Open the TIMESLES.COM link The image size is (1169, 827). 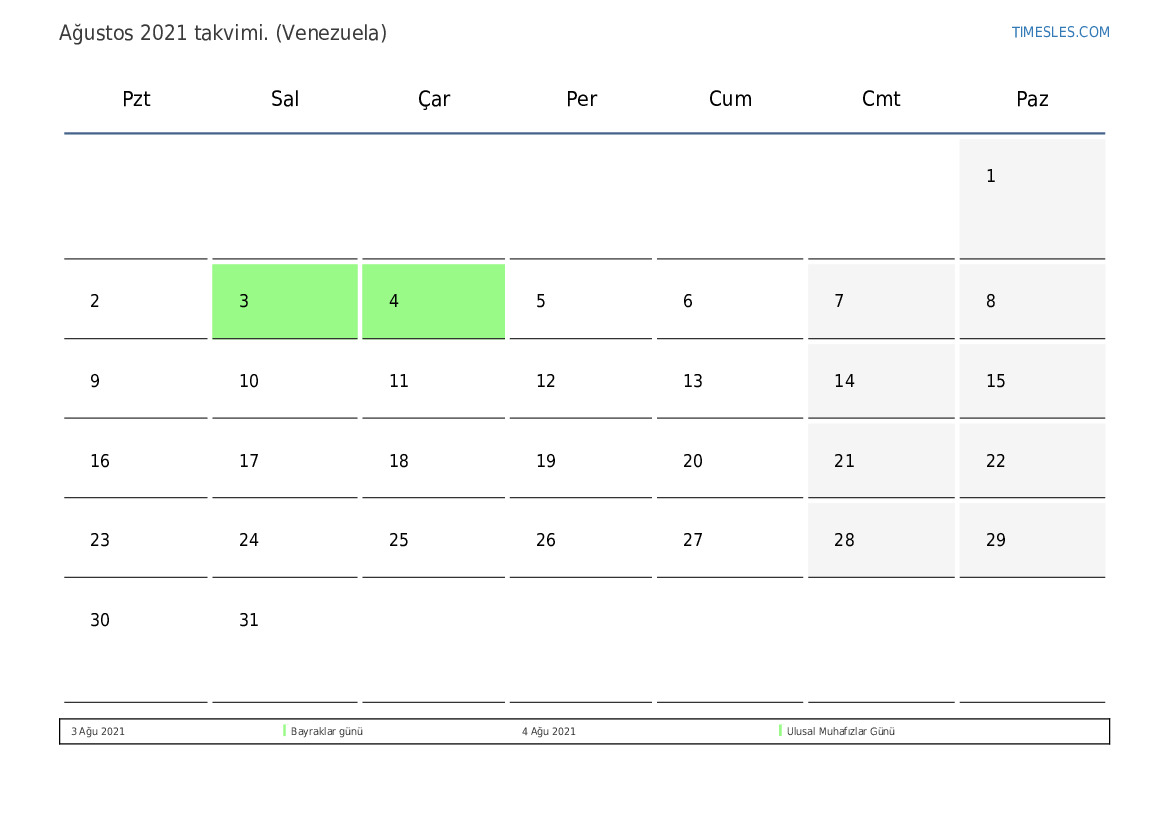(x=1060, y=32)
